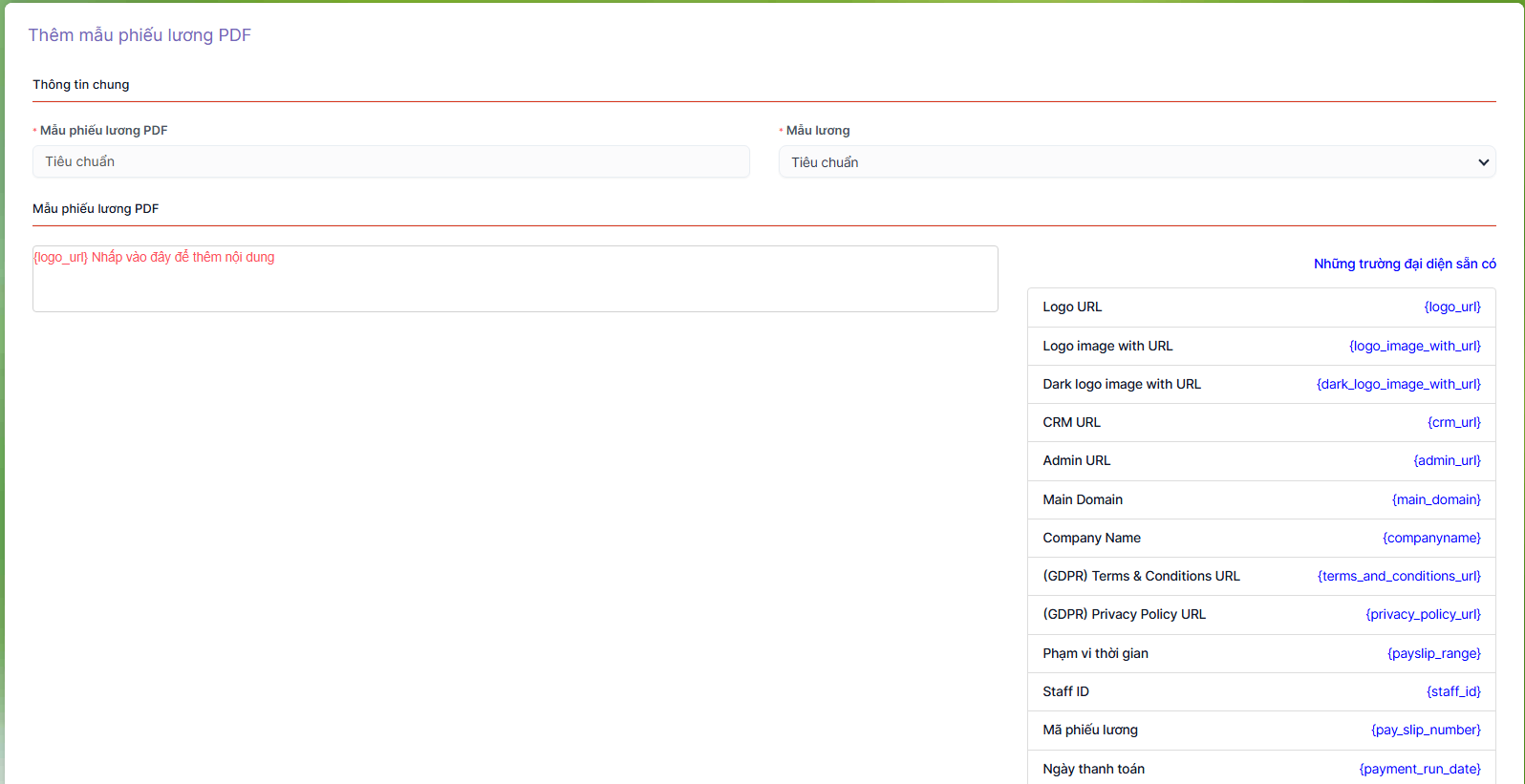Add the {companyname} merge field

1430,538
